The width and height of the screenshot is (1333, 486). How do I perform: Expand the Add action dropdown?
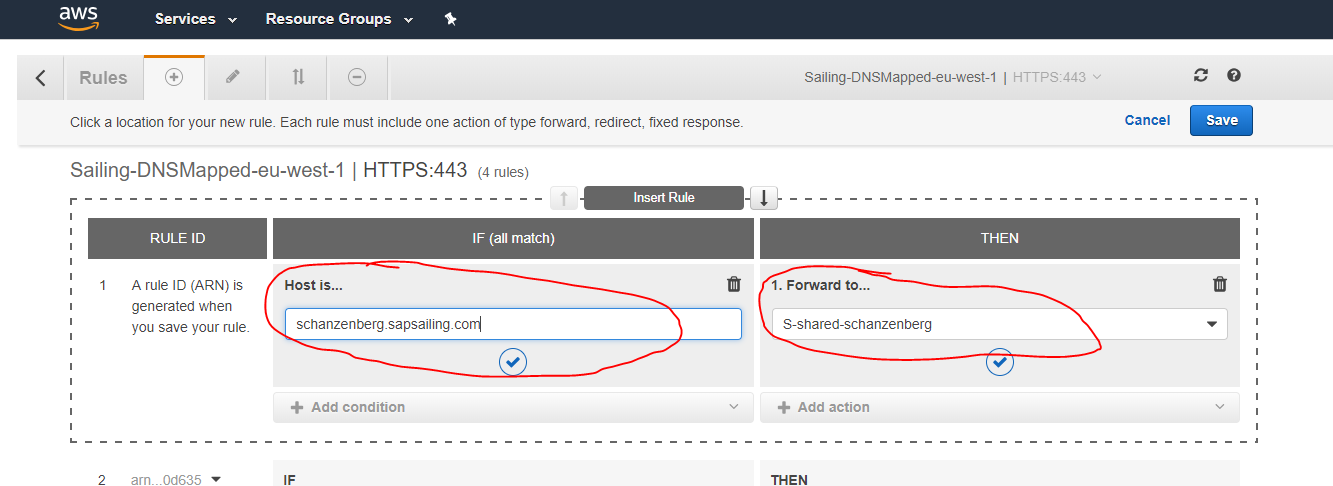click(999, 407)
